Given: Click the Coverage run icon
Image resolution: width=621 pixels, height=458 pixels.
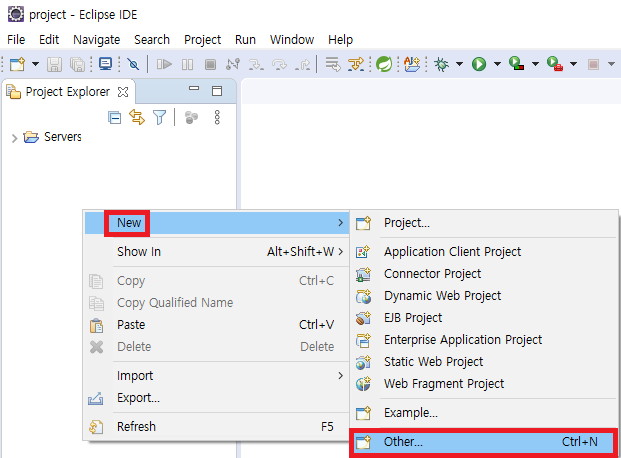Looking at the screenshot, I should (516, 64).
